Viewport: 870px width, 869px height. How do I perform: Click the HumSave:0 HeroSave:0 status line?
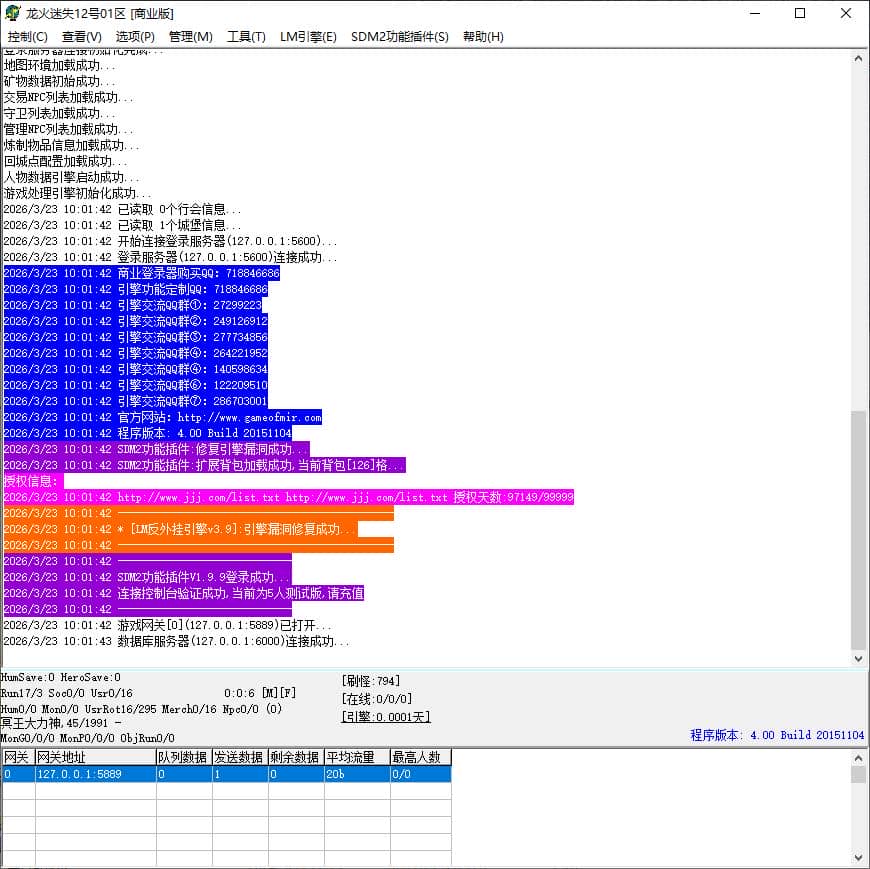[60, 678]
